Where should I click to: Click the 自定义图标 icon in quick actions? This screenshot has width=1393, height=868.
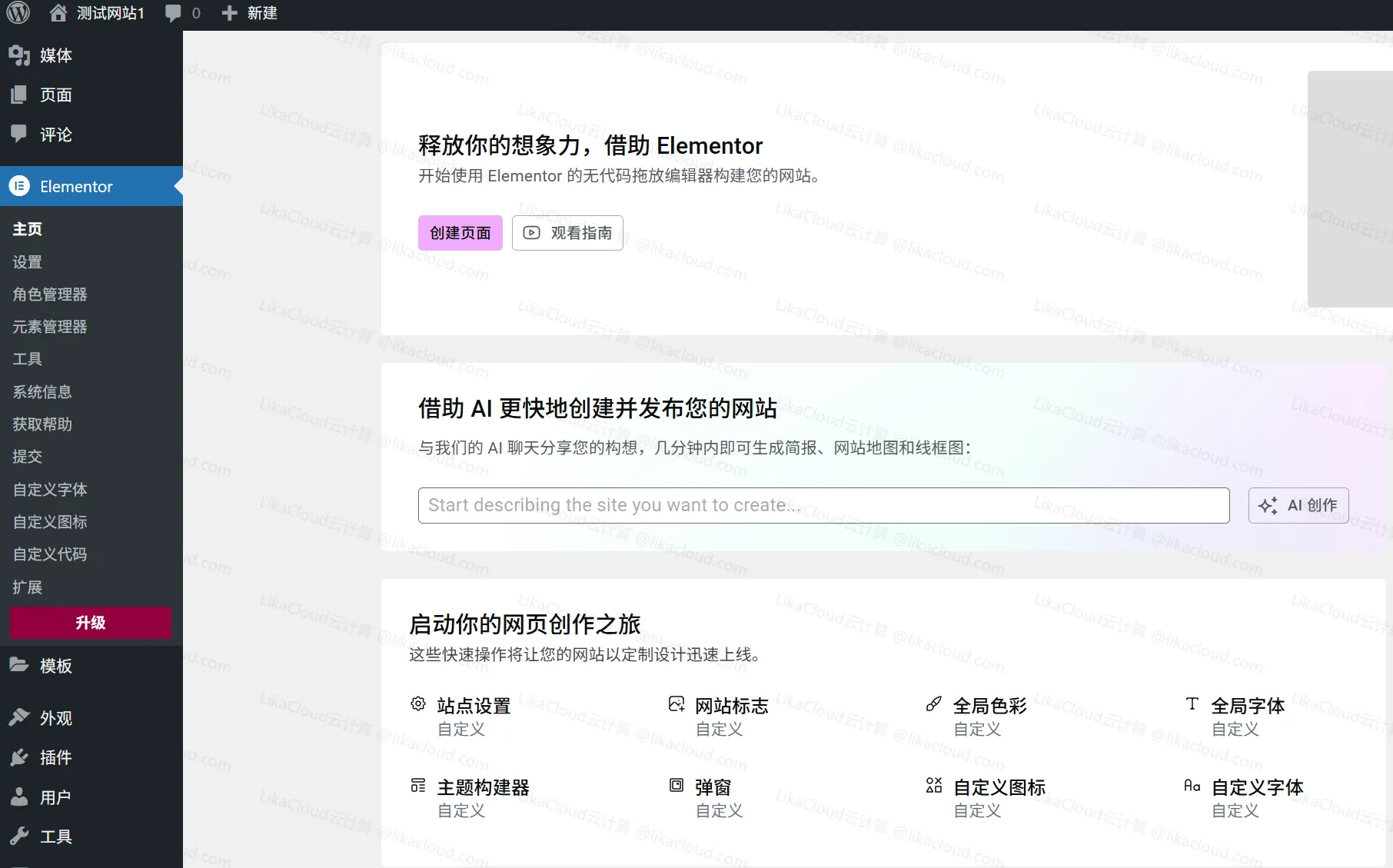click(x=933, y=785)
